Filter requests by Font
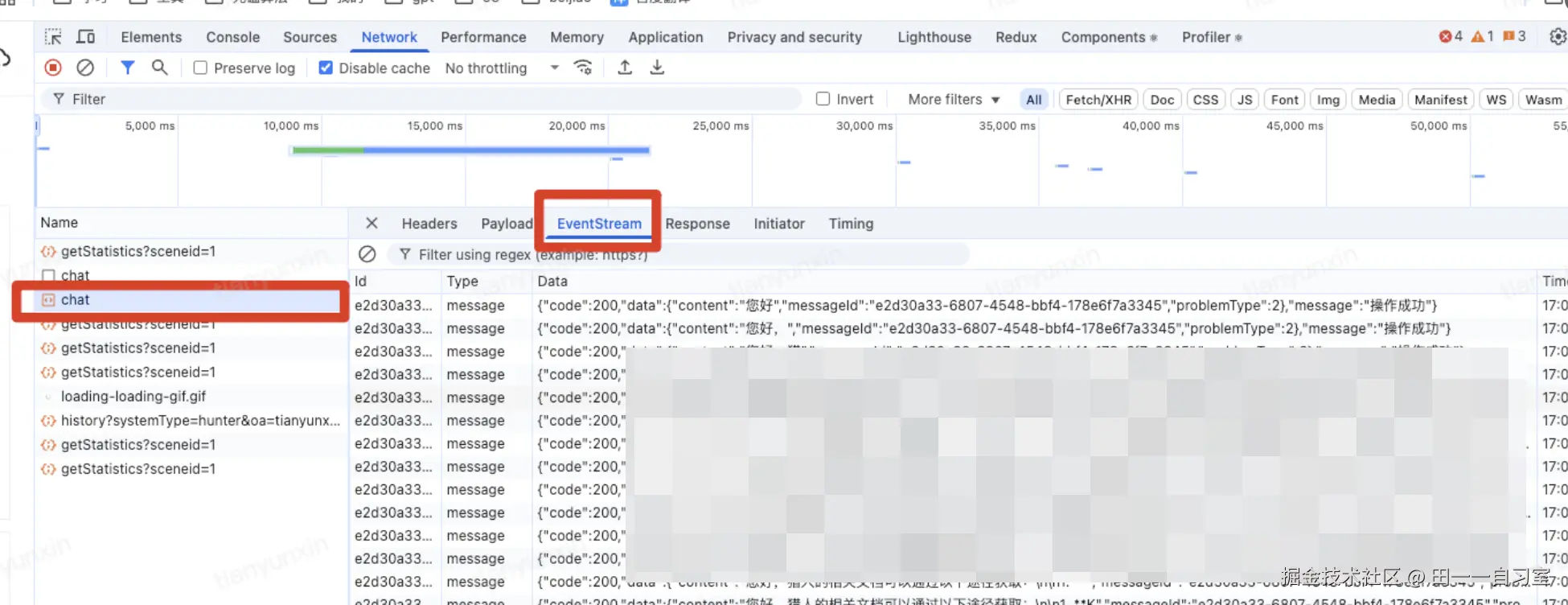 click(x=1285, y=100)
